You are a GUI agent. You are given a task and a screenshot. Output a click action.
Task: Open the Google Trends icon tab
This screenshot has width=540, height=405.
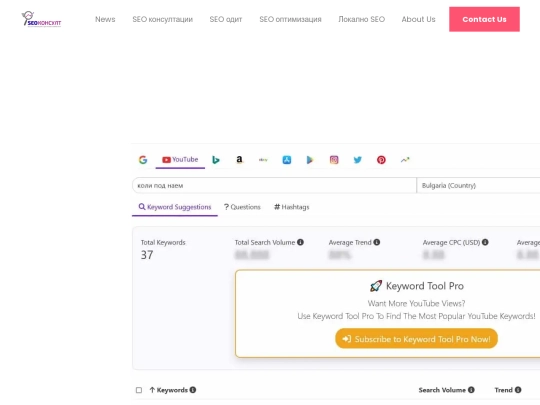[405, 160]
